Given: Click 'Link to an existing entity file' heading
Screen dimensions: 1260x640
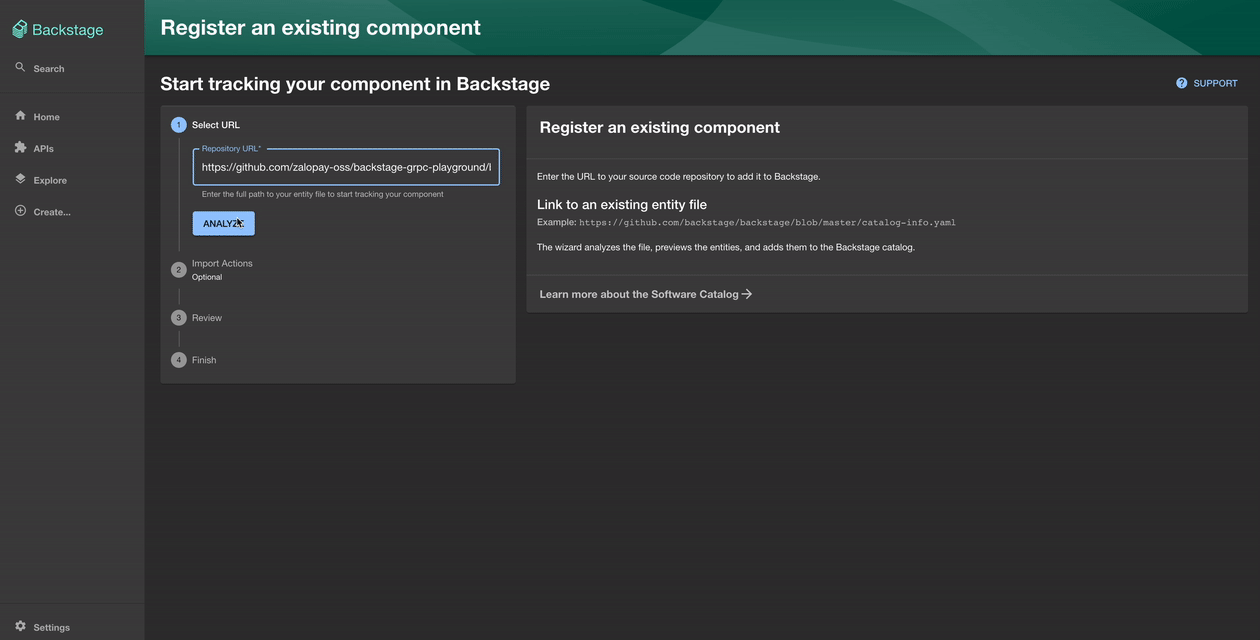Looking at the screenshot, I should 622,204.
